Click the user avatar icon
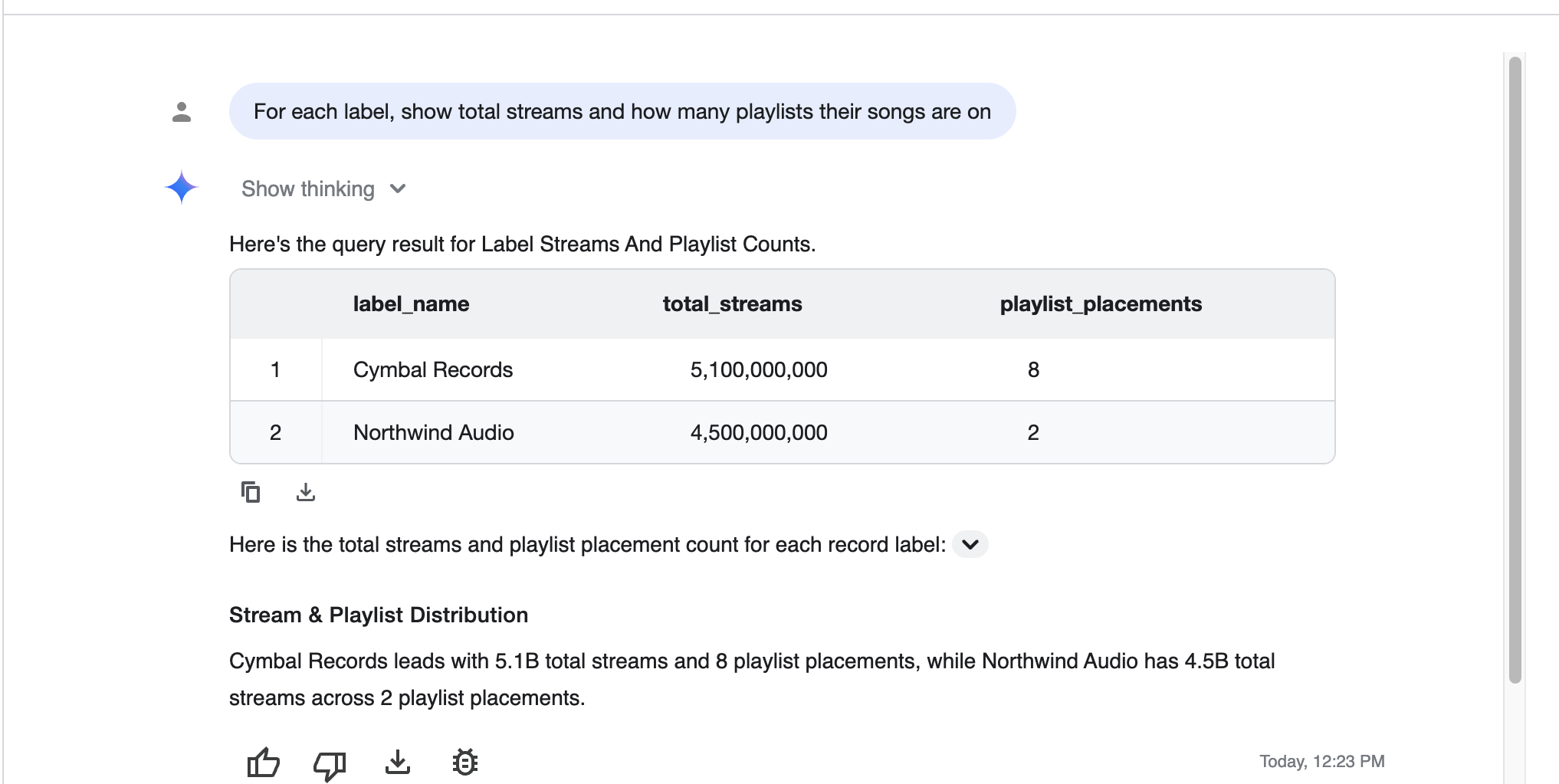 182,112
